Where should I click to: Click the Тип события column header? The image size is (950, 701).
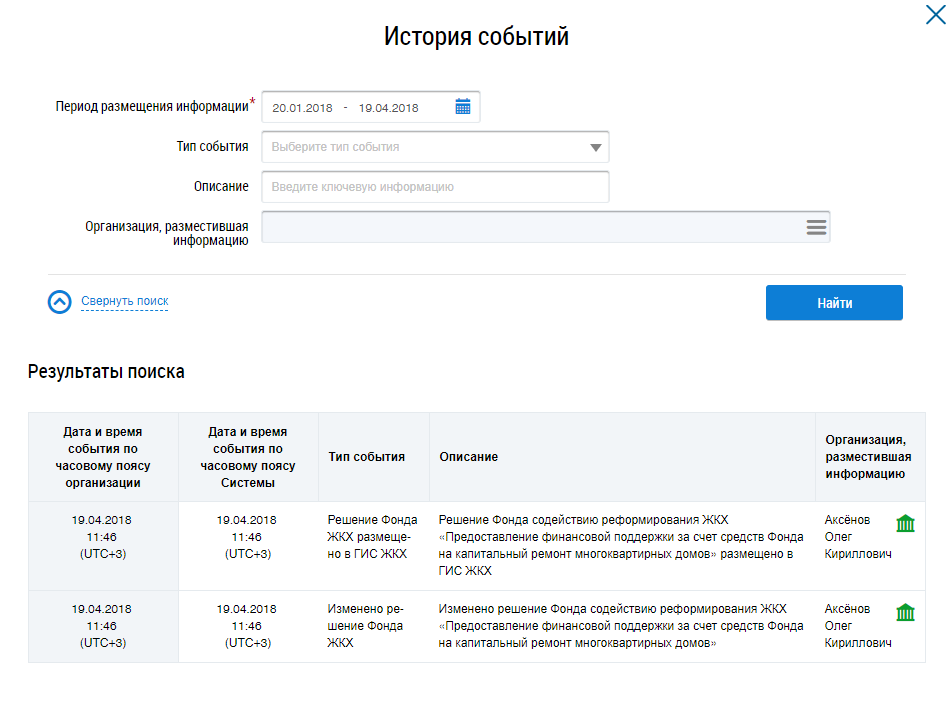(x=367, y=457)
